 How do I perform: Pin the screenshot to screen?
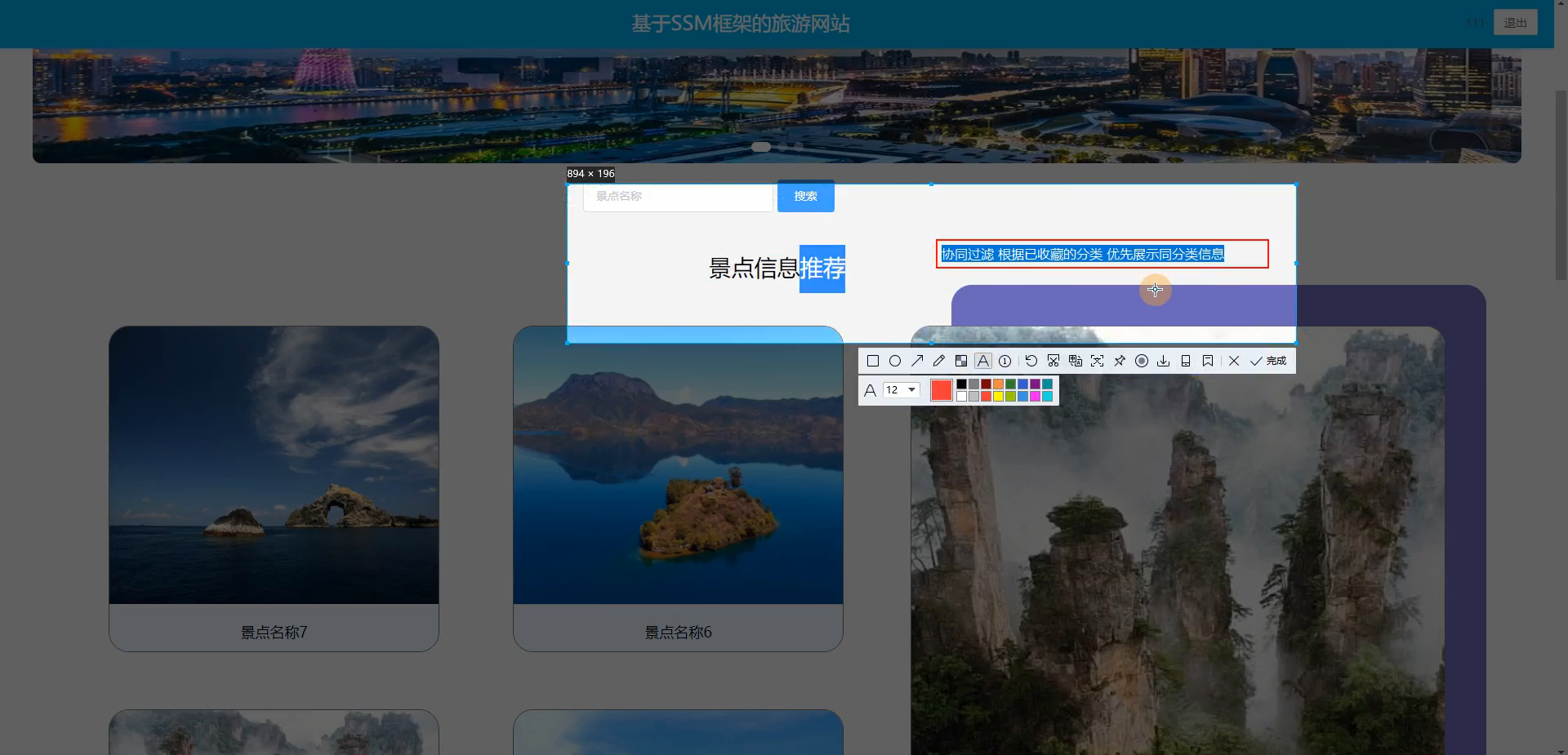(x=1120, y=361)
